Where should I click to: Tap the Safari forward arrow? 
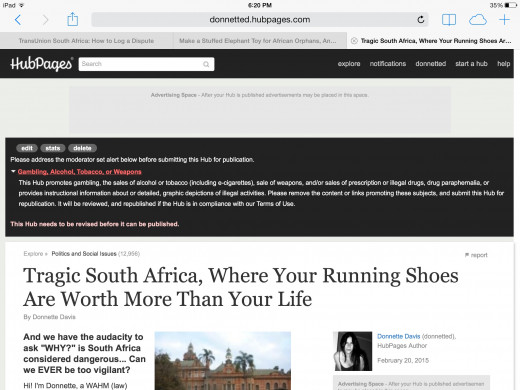pos(45,20)
